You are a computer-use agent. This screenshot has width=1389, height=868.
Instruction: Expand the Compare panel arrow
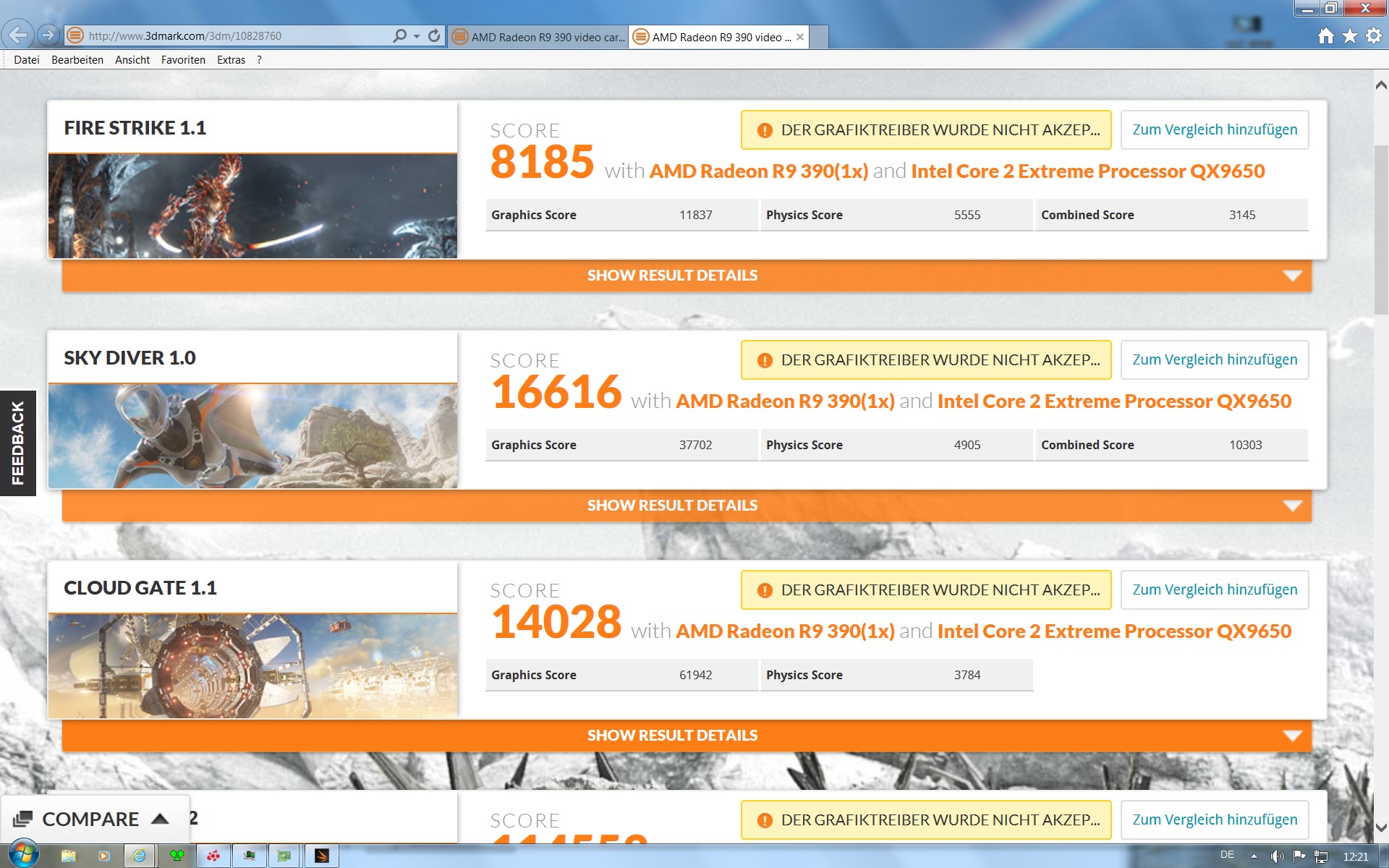(160, 819)
